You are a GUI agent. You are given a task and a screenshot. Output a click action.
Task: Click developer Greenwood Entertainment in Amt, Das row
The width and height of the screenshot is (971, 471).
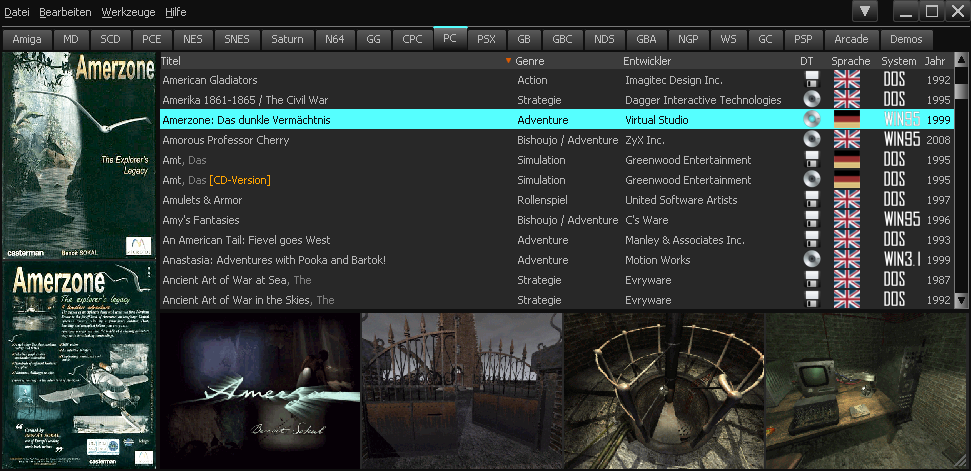pyautogui.click(x=688, y=160)
